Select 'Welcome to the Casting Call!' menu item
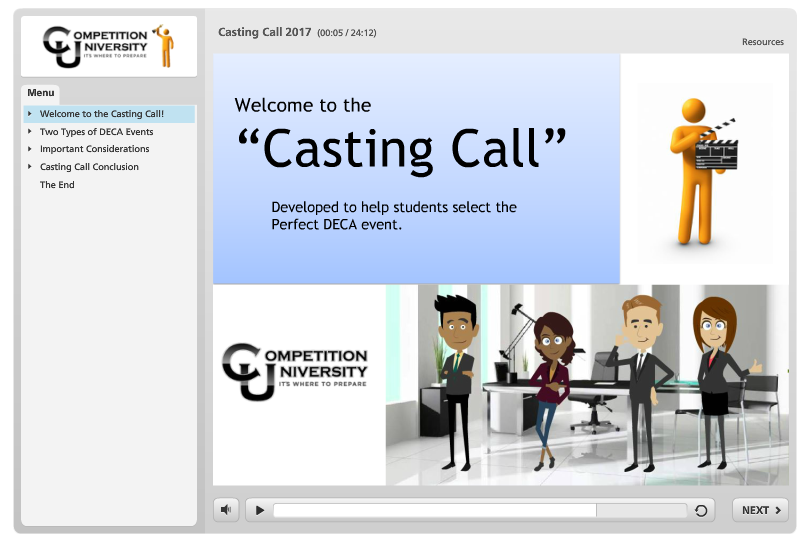 click(109, 114)
